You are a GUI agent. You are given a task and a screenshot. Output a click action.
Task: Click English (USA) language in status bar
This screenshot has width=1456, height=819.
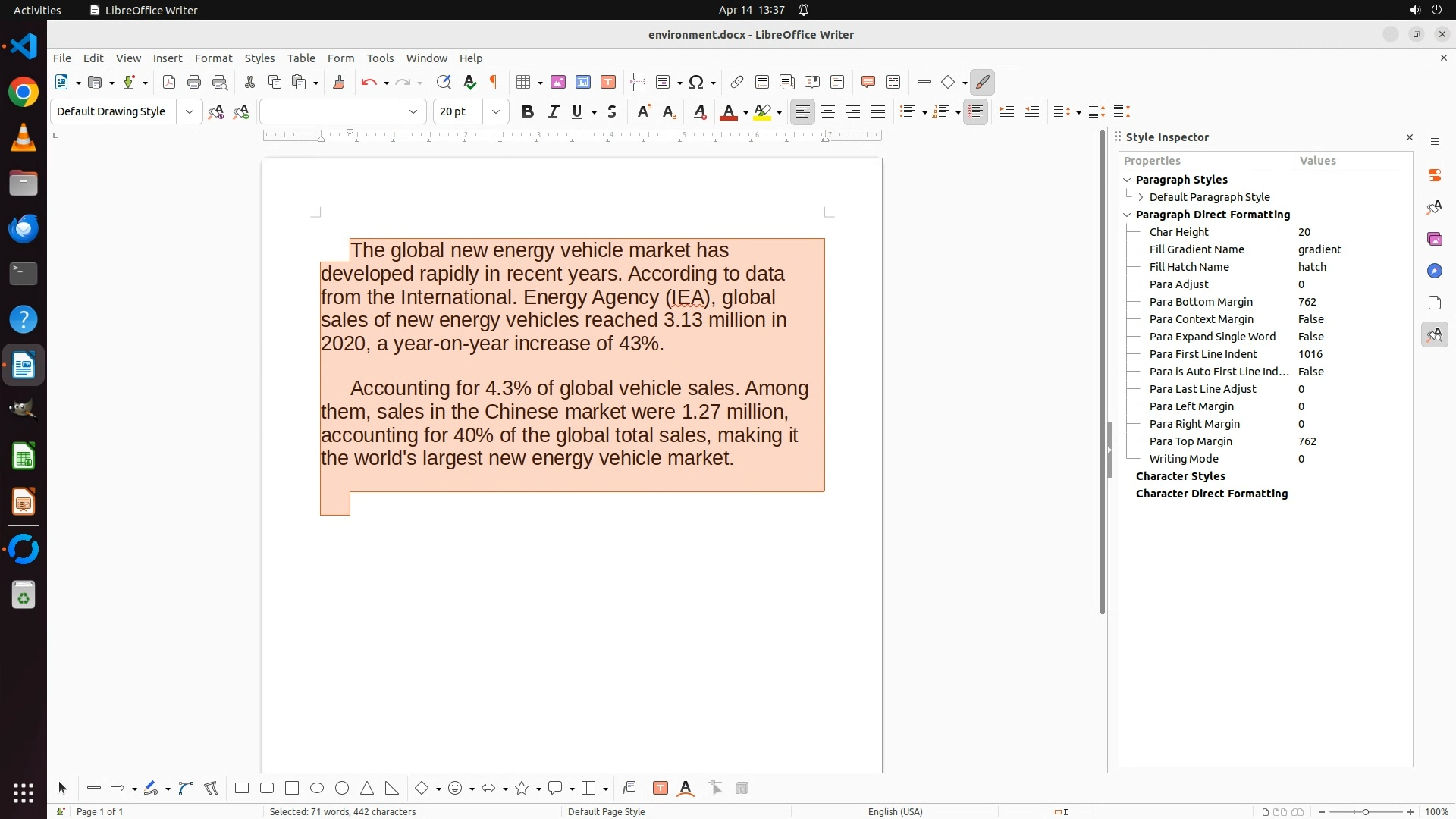pyautogui.click(x=895, y=811)
